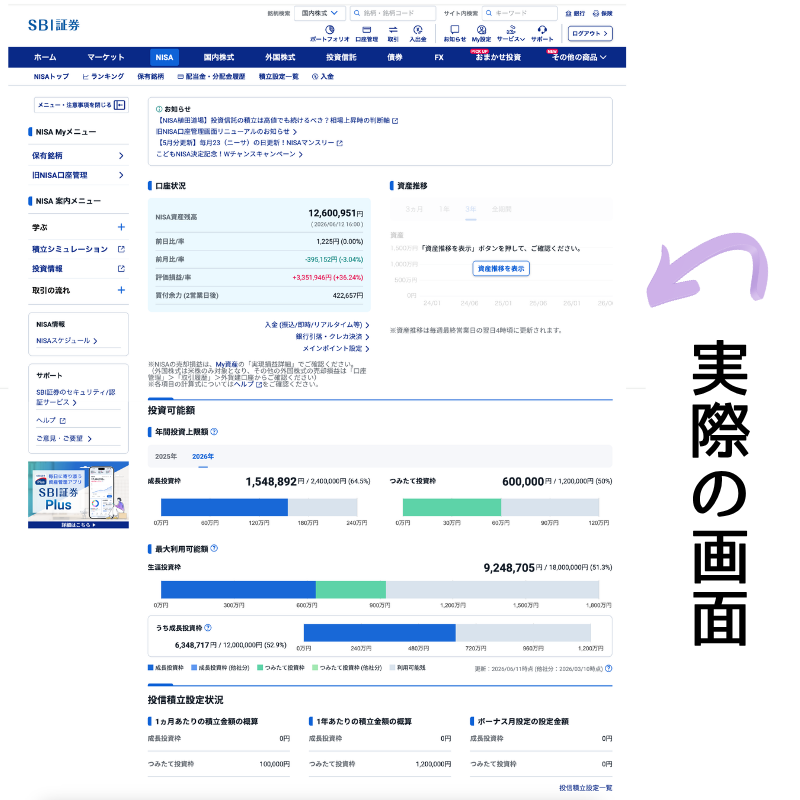Open ご意見・ご要望 support link
The height and width of the screenshot is (800, 800).
coord(64,438)
